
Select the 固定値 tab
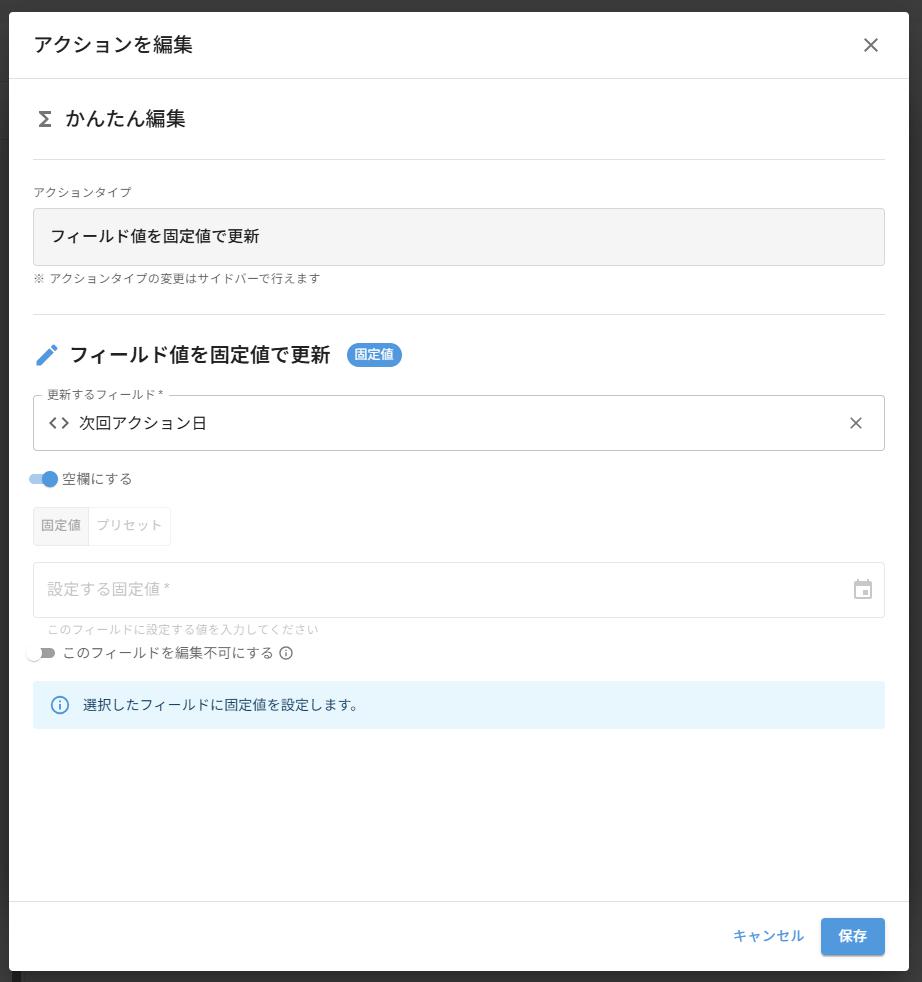pos(61,525)
